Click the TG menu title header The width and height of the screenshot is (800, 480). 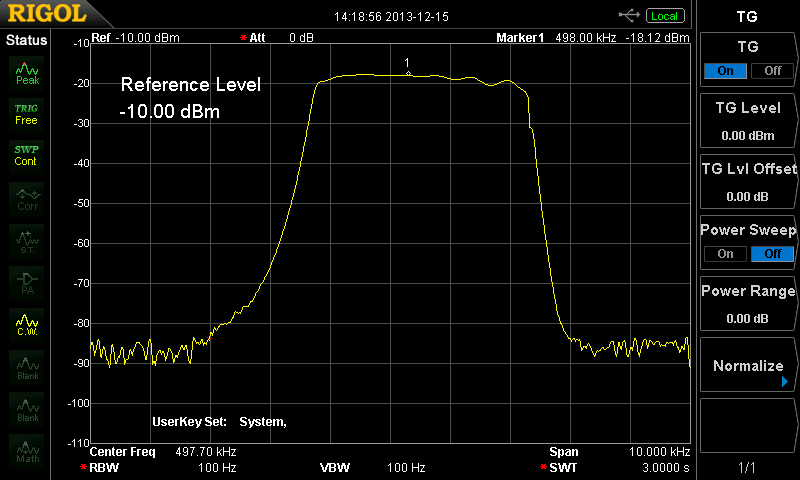pyautogui.click(x=747, y=16)
